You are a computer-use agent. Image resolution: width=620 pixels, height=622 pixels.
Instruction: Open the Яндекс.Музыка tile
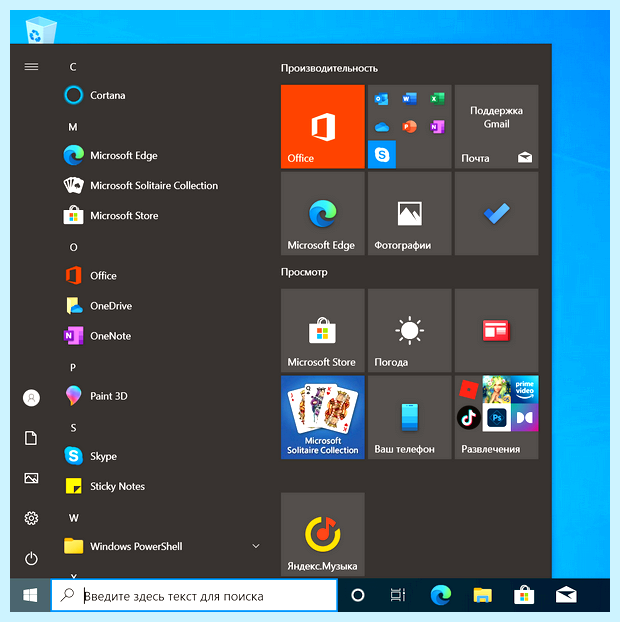click(322, 534)
